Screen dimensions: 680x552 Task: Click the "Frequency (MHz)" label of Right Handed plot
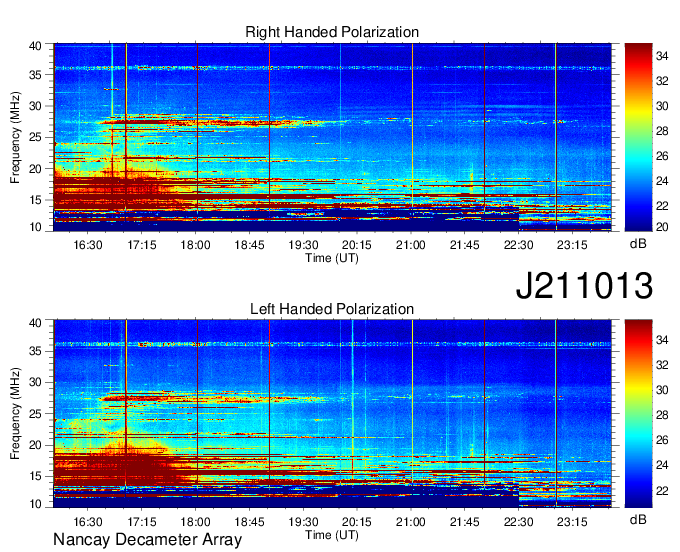point(16,137)
